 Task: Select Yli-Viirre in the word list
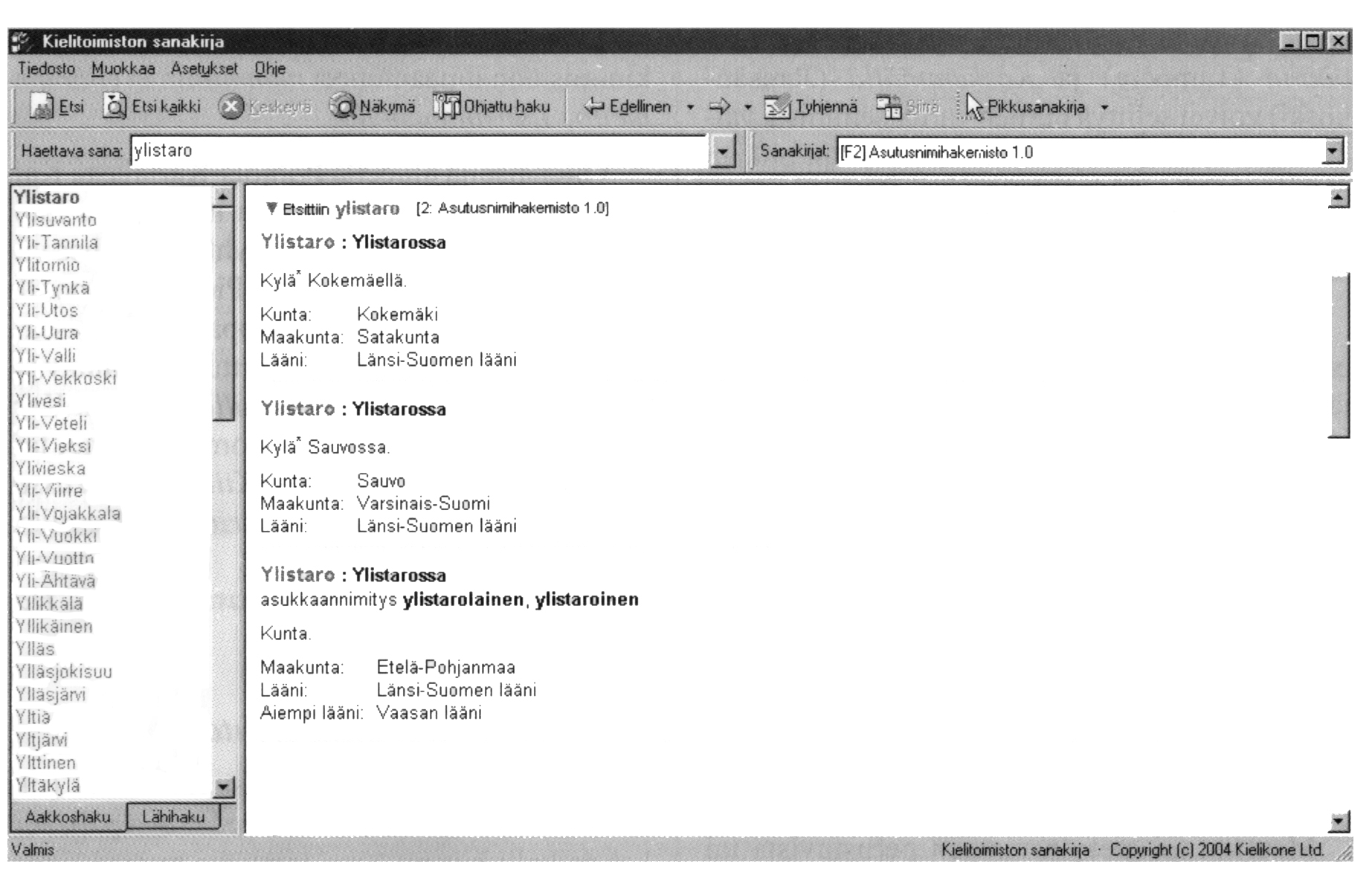click(49, 491)
